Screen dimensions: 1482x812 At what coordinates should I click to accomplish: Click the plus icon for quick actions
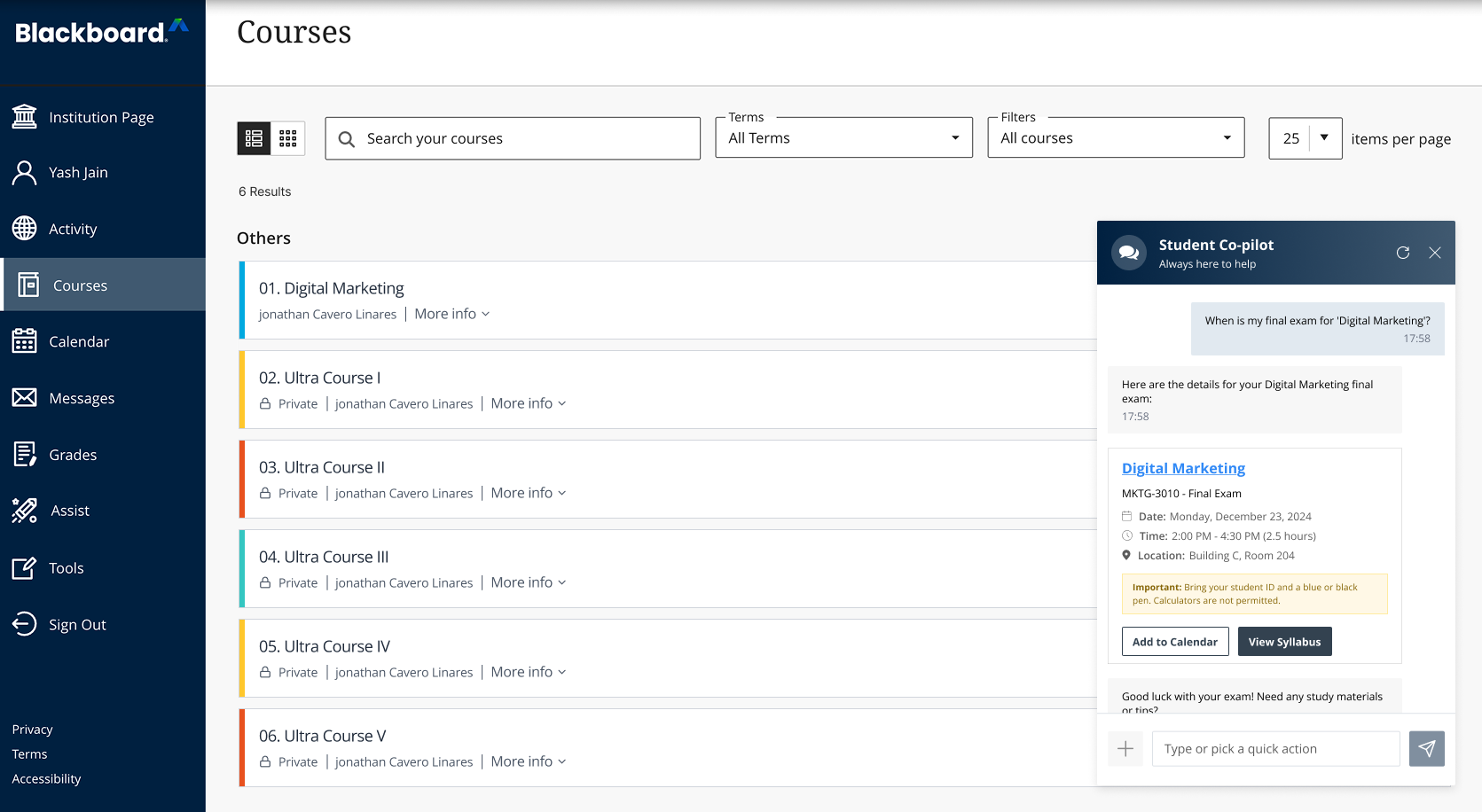coord(1125,749)
